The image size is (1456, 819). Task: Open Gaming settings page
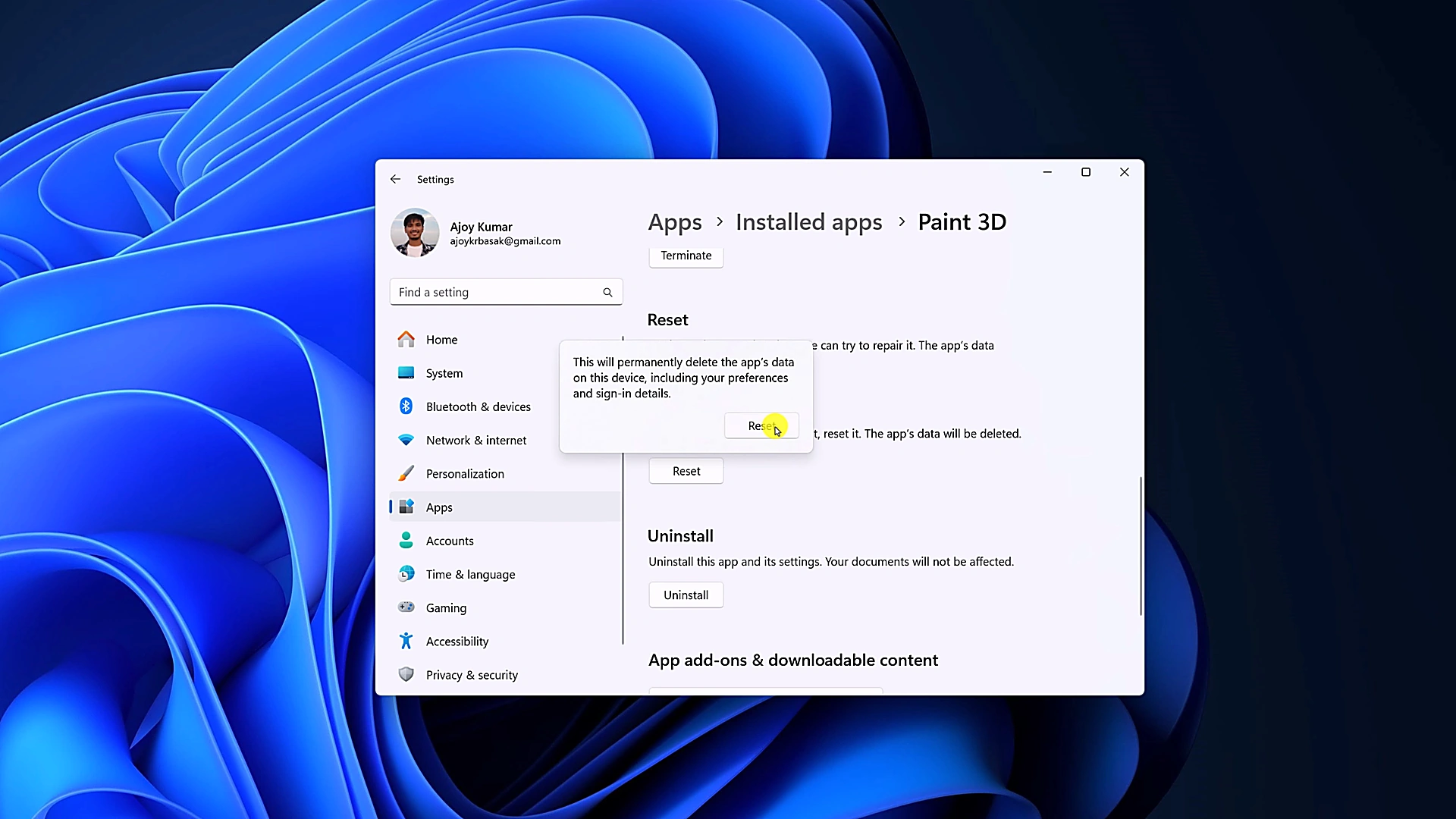coord(506,607)
